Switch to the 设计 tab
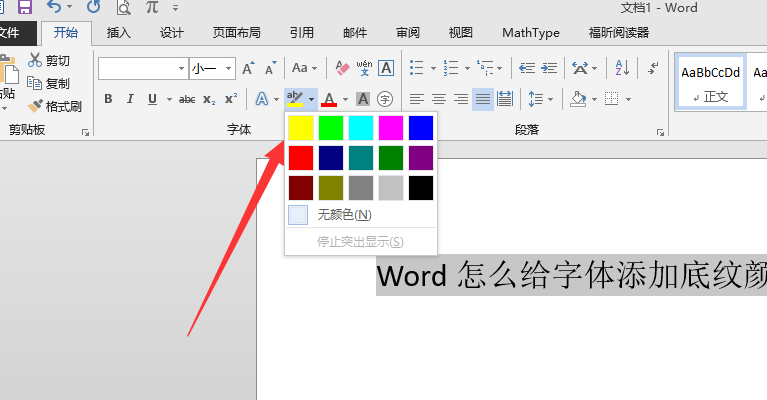 tap(172, 33)
